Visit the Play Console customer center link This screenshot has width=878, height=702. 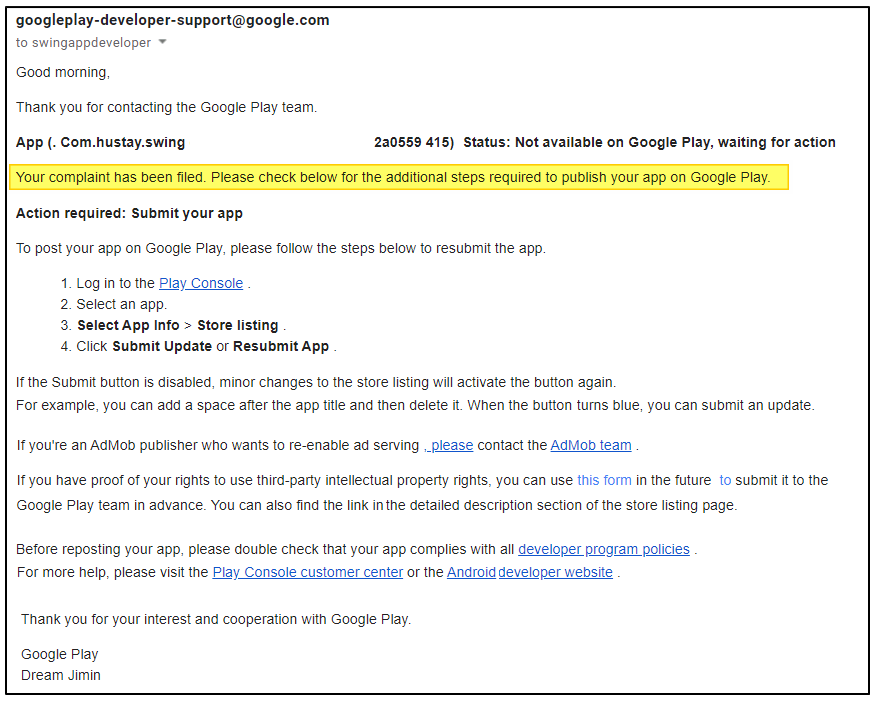[307, 572]
